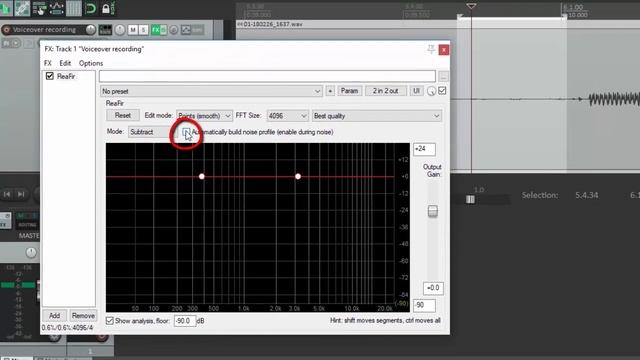640x360 pixels.
Task: Click trim button on the track
Action: tap(197, 30)
